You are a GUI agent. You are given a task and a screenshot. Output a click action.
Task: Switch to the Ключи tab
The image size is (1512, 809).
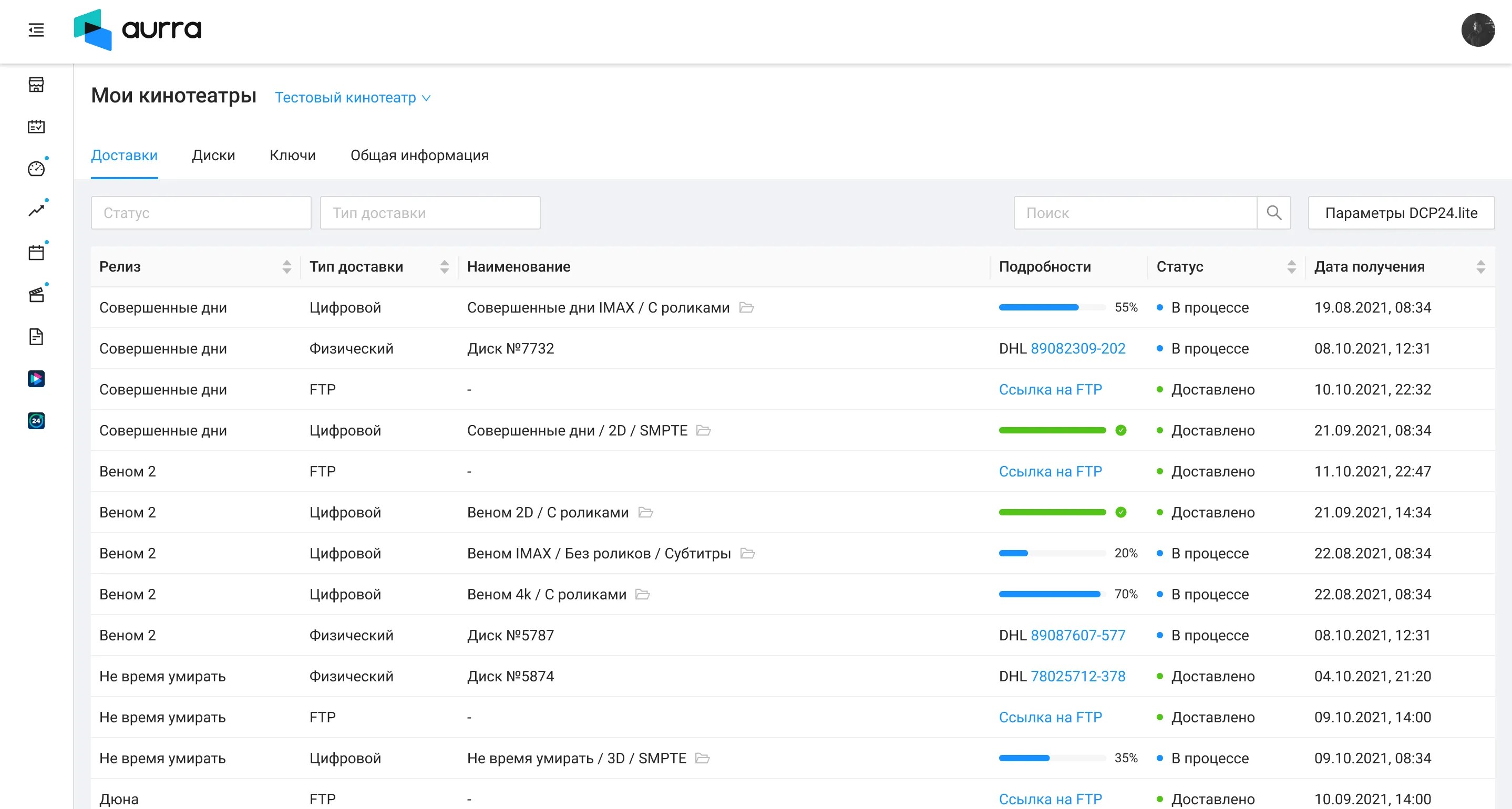coord(293,155)
